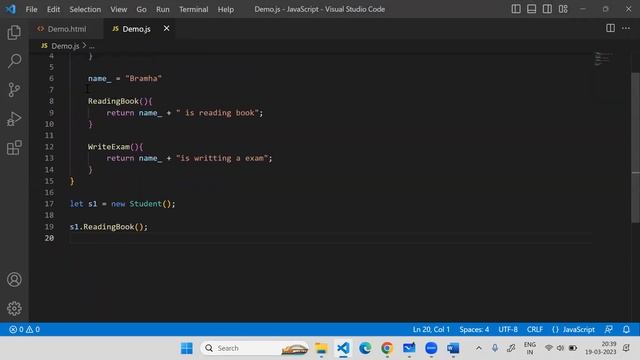
Task: Open the Windows Start menu
Action: click(x=187, y=348)
